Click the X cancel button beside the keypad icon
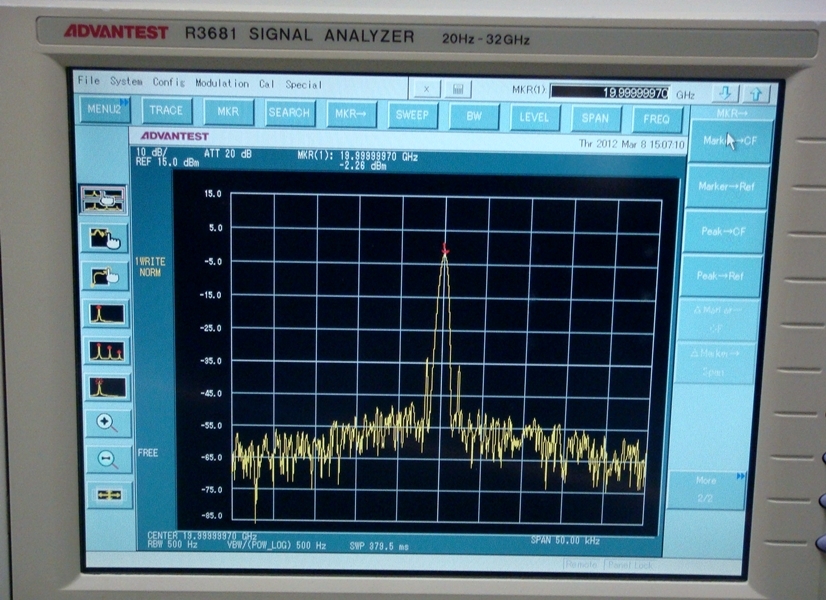The width and height of the screenshot is (826, 600). coord(426,89)
